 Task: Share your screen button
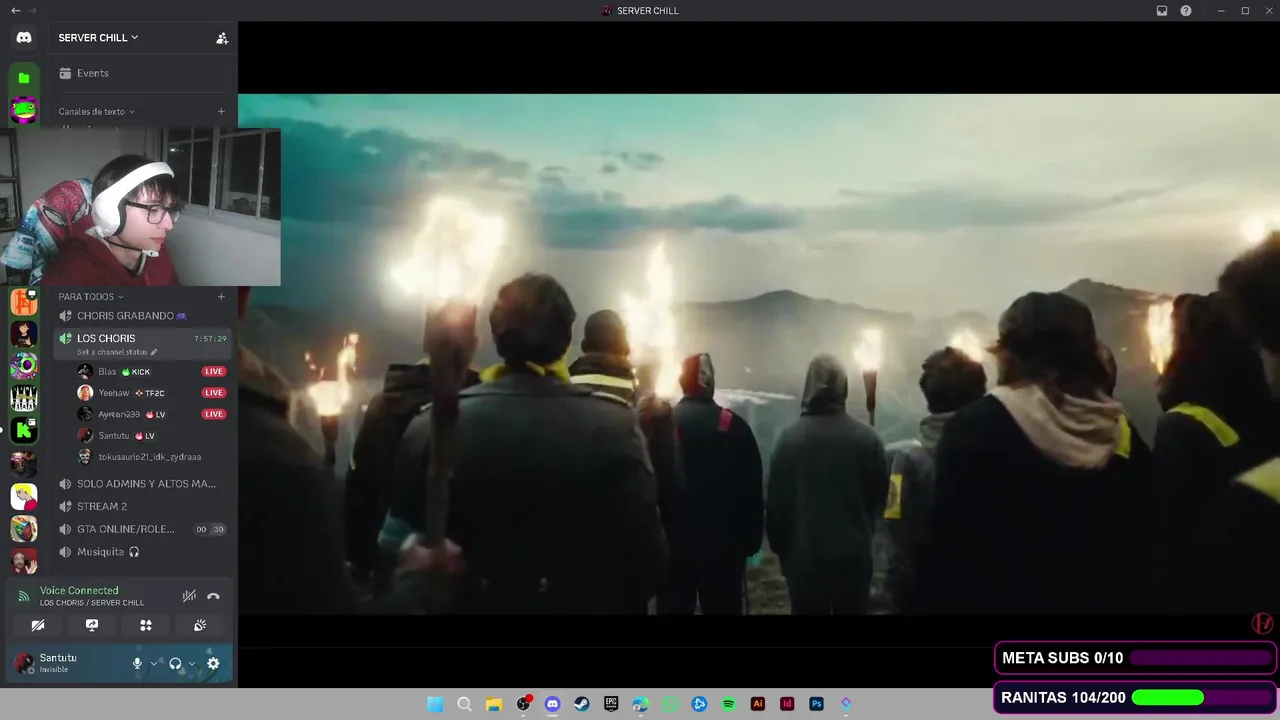click(92, 625)
